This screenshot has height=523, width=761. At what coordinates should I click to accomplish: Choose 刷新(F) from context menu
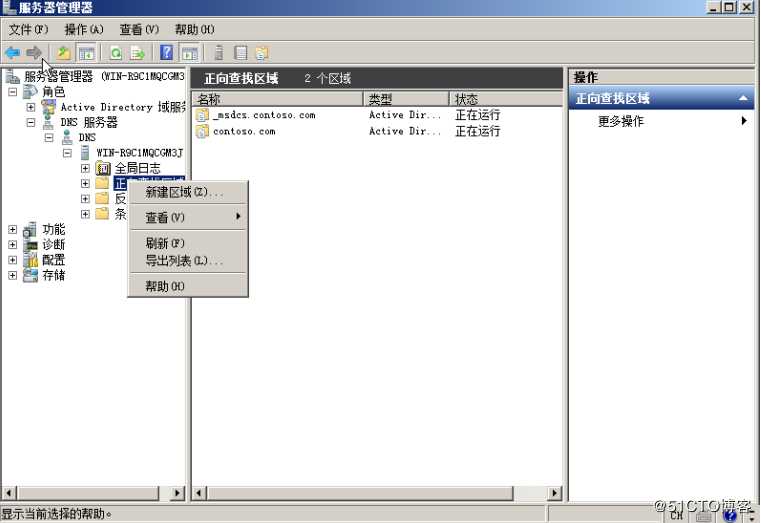188,243
